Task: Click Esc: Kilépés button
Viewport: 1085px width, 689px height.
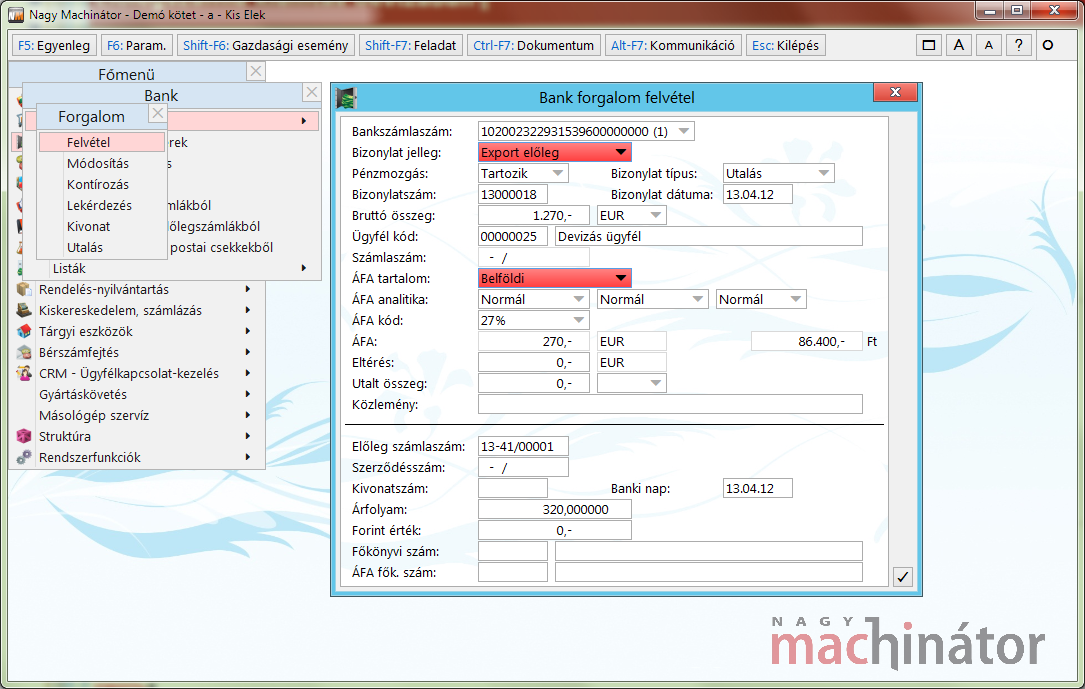Action: point(785,46)
